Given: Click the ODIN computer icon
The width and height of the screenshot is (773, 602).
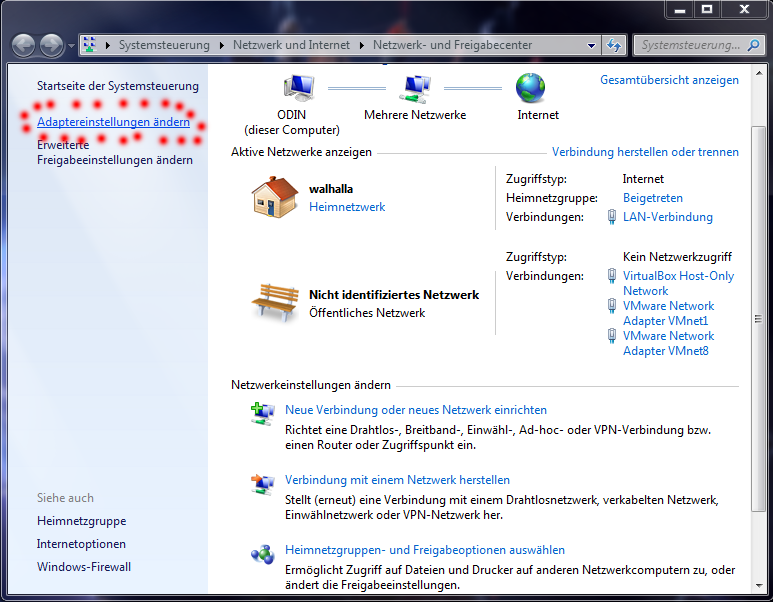Looking at the screenshot, I should click(297, 88).
